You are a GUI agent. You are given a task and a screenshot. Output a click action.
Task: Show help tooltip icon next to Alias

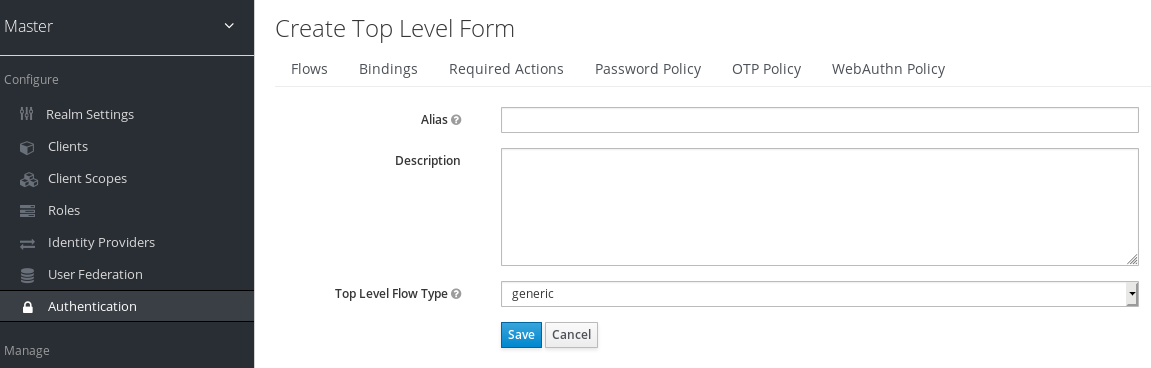tap(456, 120)
